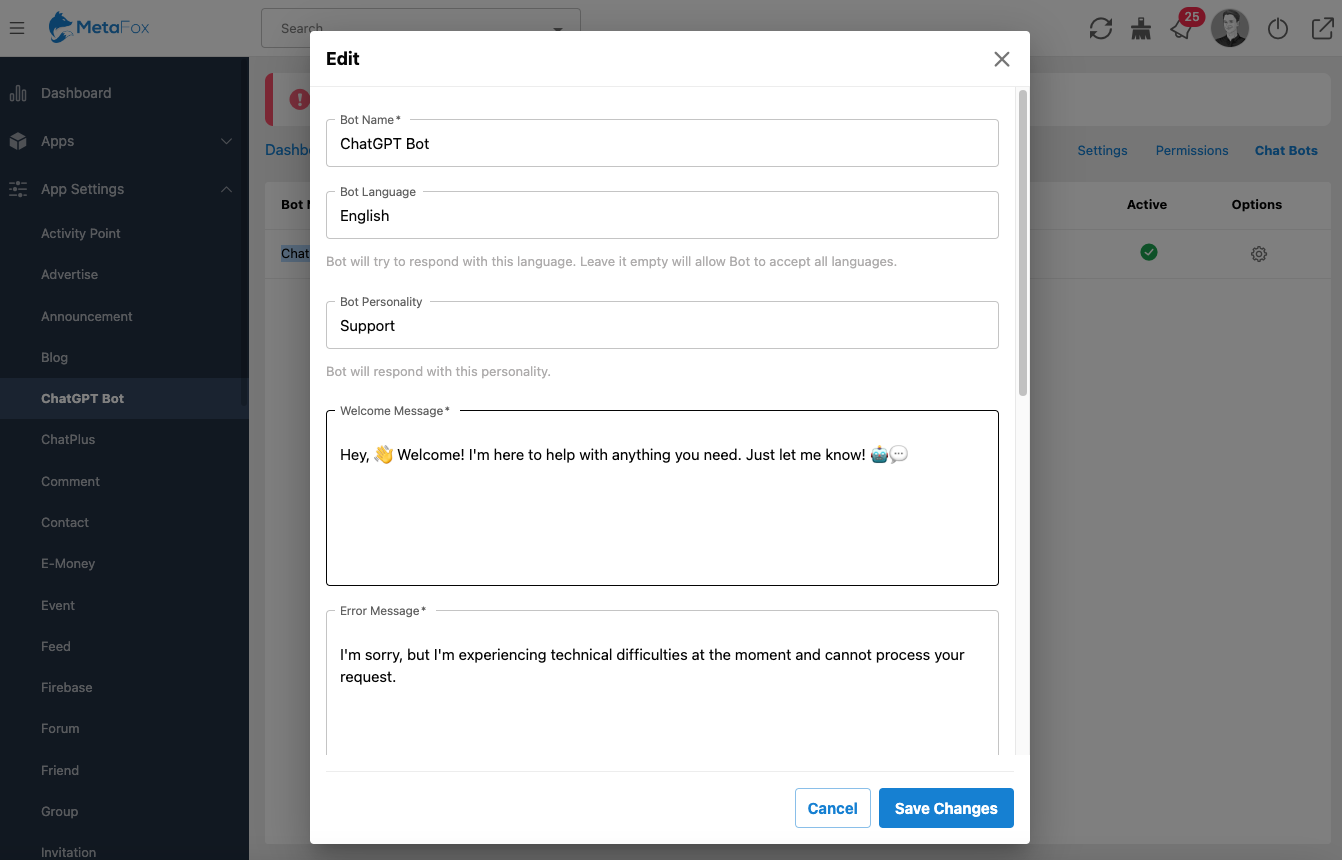The width and height of the screenshot is (1342, 860).
Task: Open the Bot Language field
Action: [662, 215]
